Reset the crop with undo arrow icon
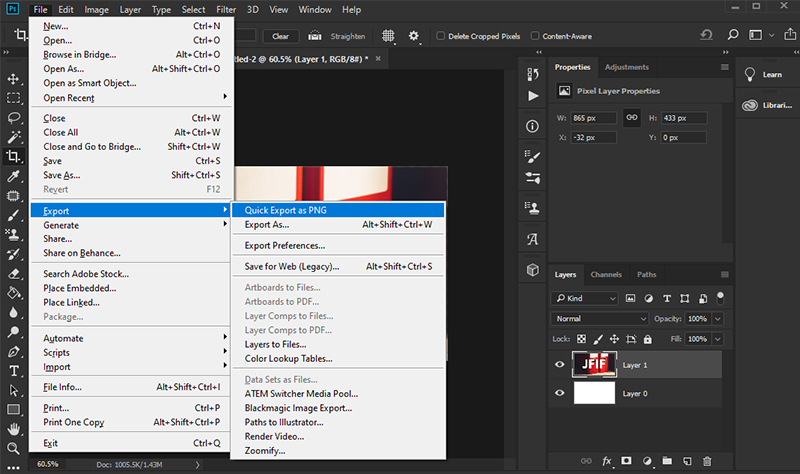 click(706, 35)
